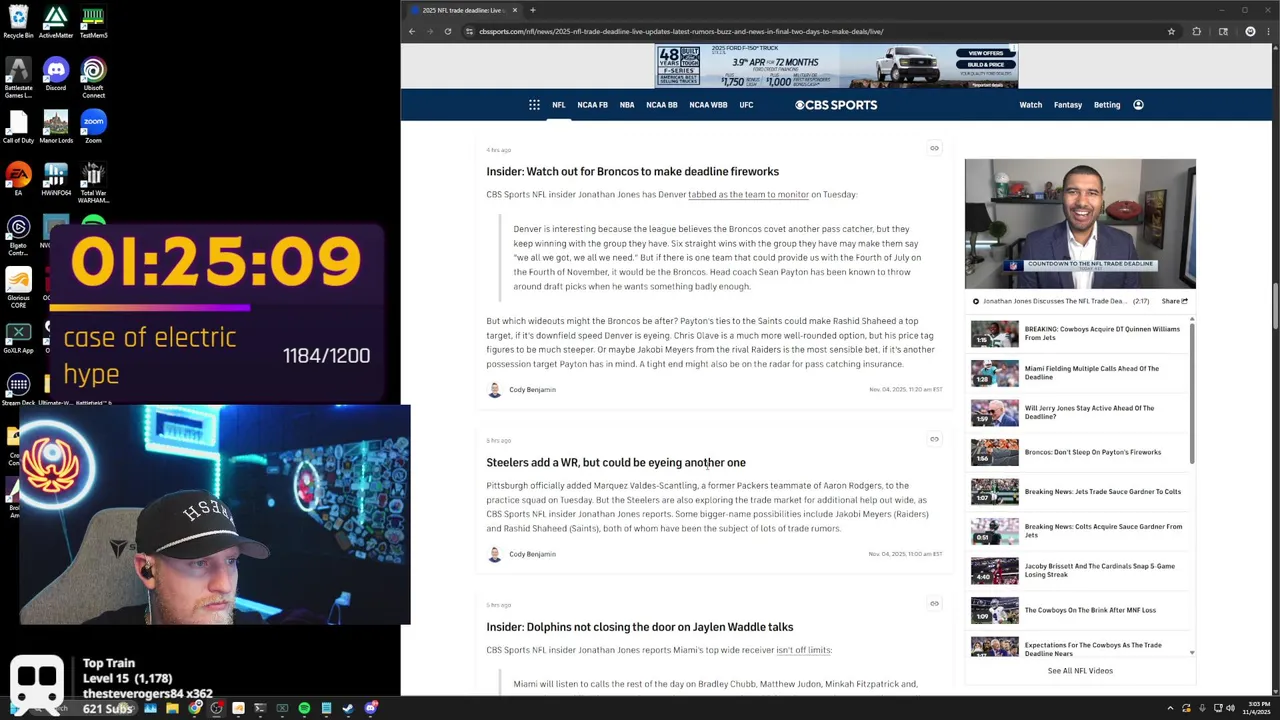The height and width of the screenshot is (720, 1280).
Task: Open the CBS Sports grid menu icon
Action: point(534,105)
